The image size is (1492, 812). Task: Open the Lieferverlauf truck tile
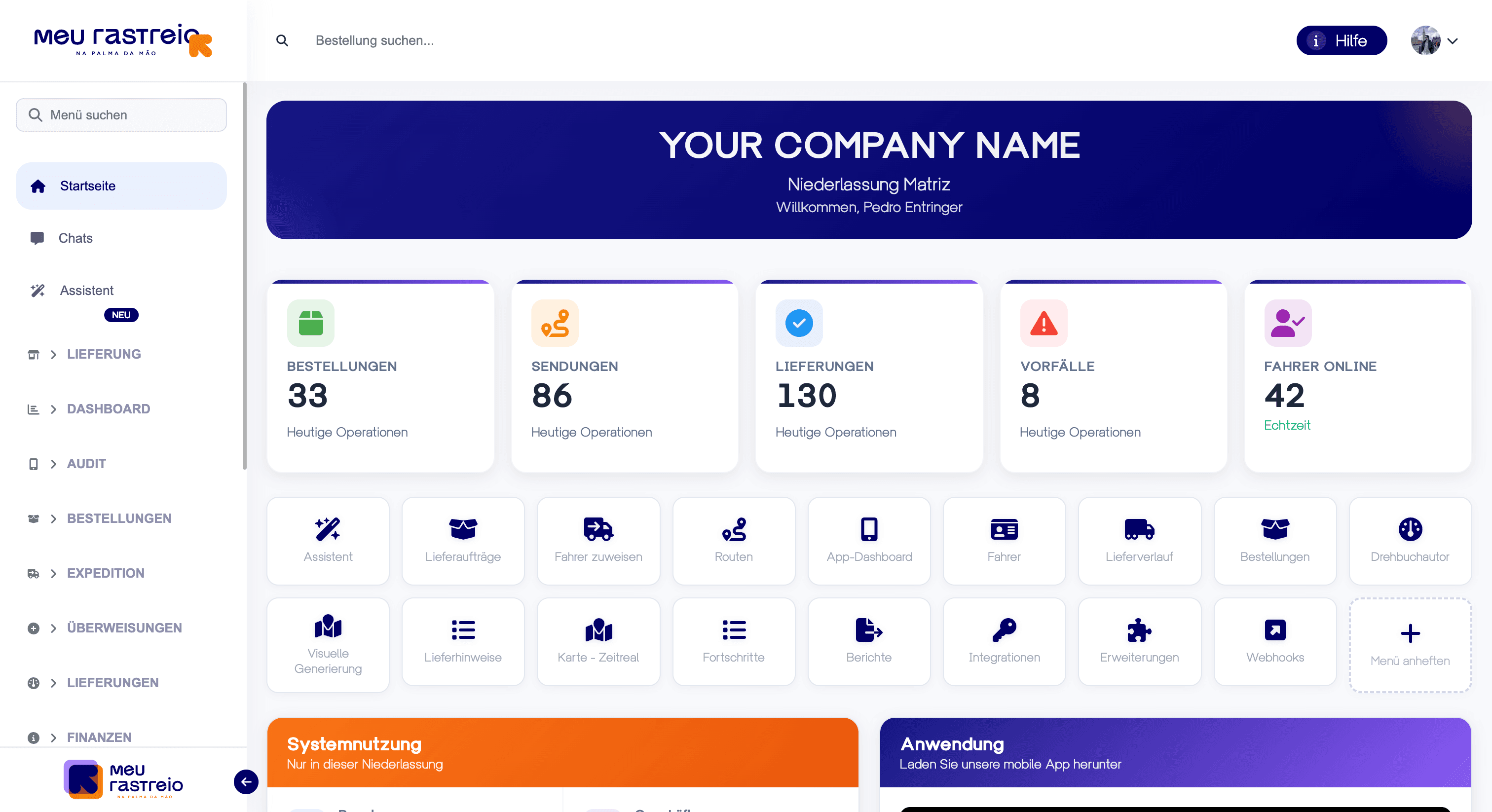1139,541
